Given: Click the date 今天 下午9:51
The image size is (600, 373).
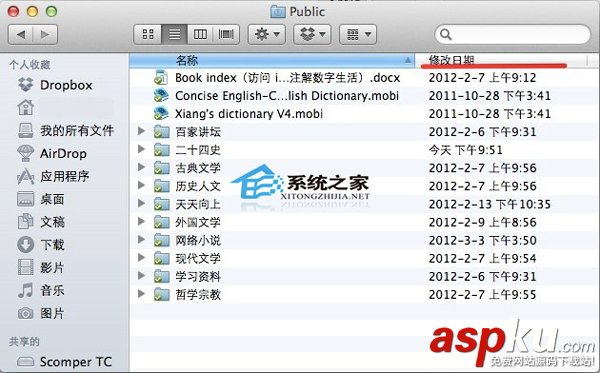Looking at the screenshot, I should click(465, 150).
